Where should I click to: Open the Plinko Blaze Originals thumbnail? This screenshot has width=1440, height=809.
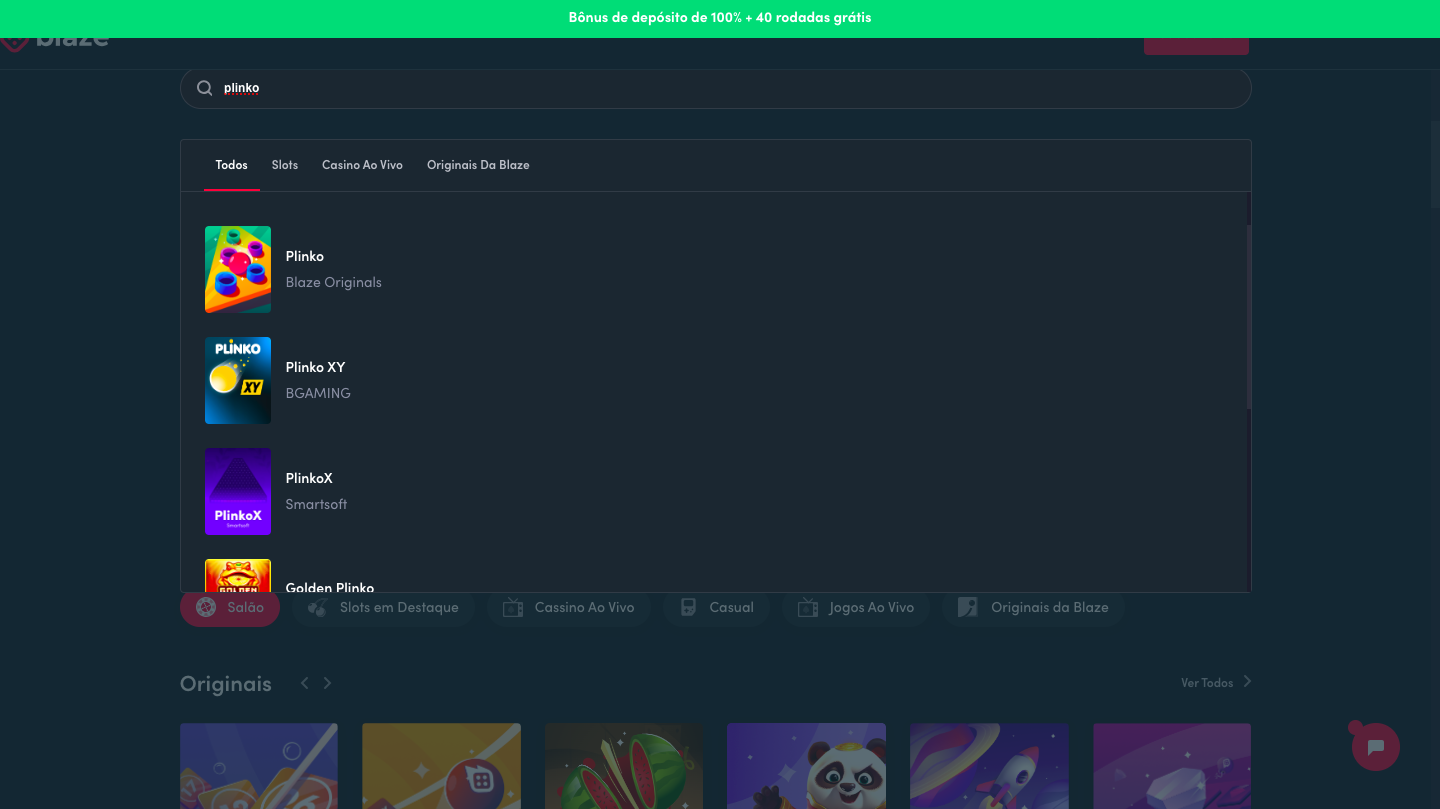238,269
